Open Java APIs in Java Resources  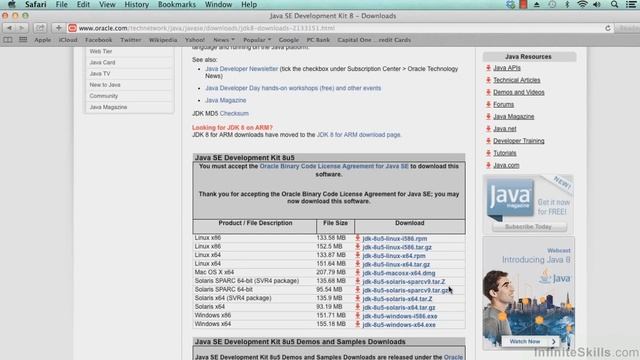point(507,68)
